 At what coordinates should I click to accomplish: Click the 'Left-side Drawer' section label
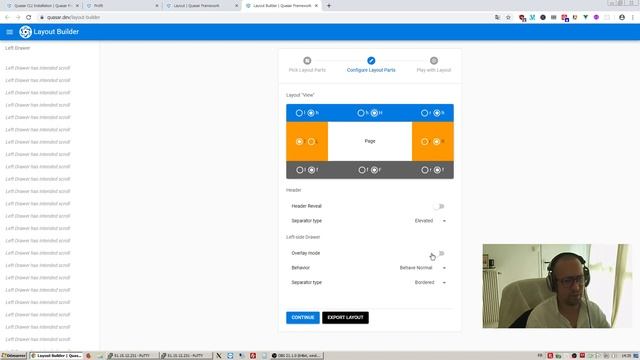[x=303, y=237]
